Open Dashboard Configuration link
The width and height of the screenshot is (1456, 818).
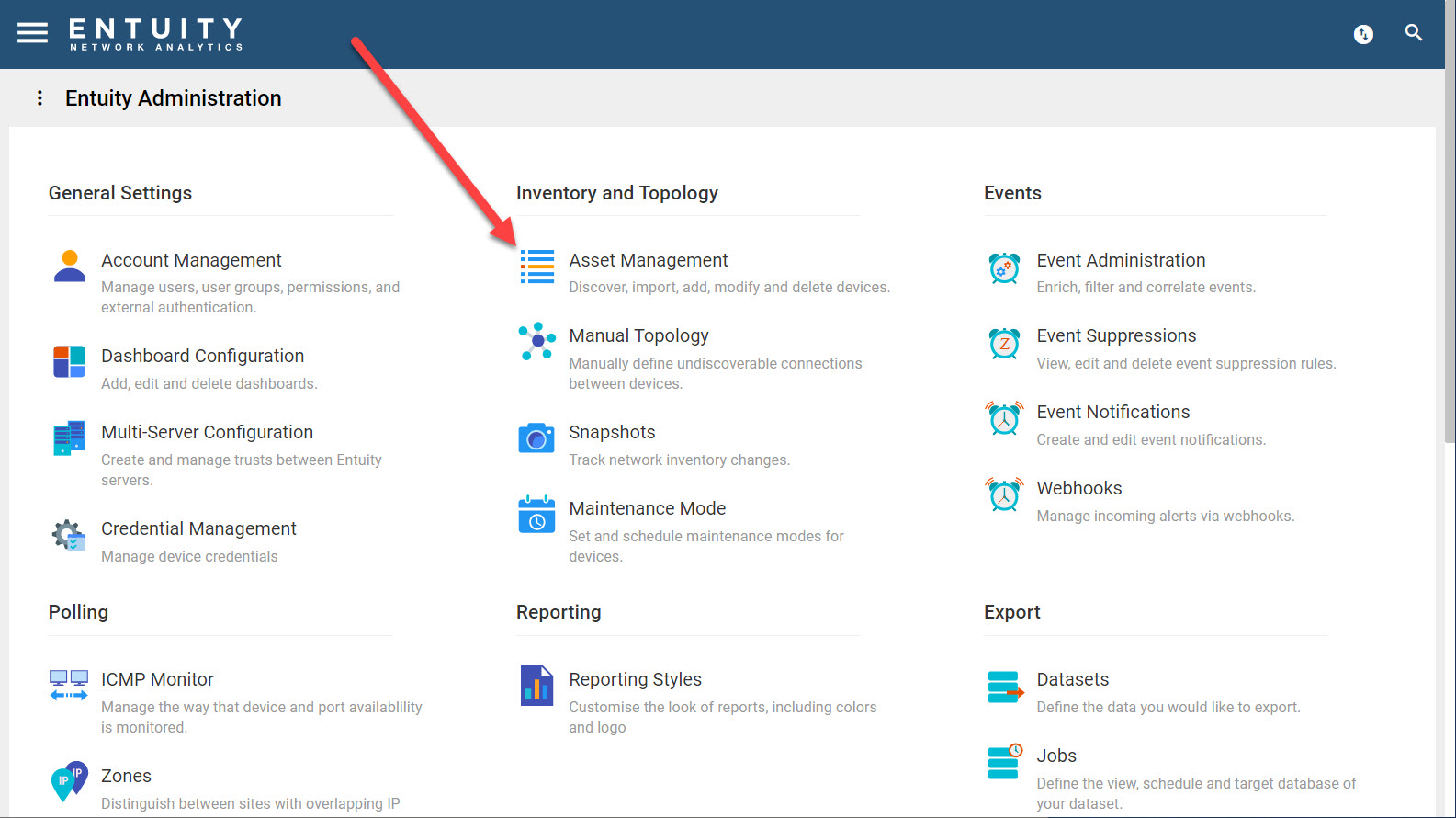(202, 356)
